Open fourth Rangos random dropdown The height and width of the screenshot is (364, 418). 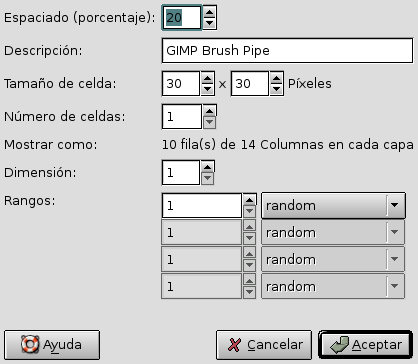click(333, 286)
